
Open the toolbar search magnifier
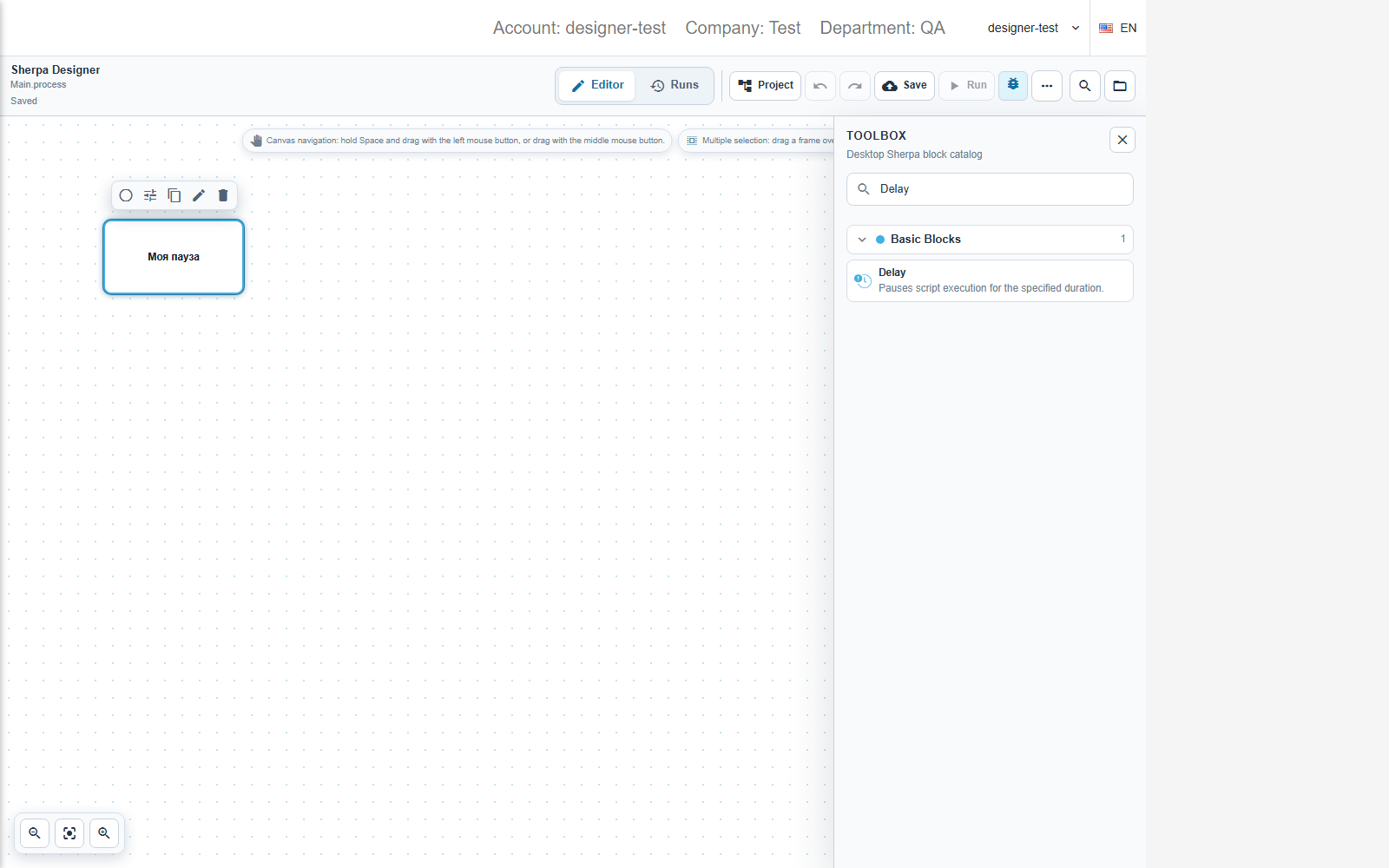pos(1085,86)
